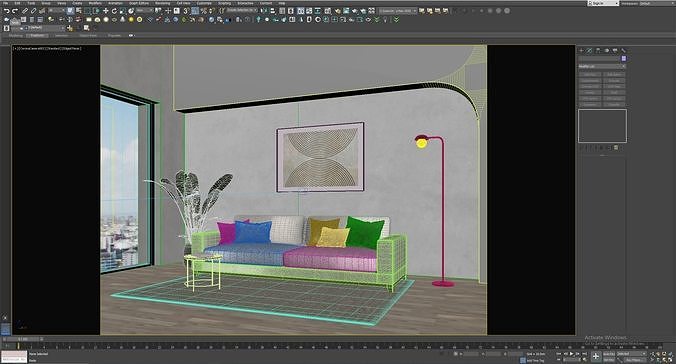The width and height of the screenshot is (676, 364).
Task: Open the Help menu
Action: point(282,3)
